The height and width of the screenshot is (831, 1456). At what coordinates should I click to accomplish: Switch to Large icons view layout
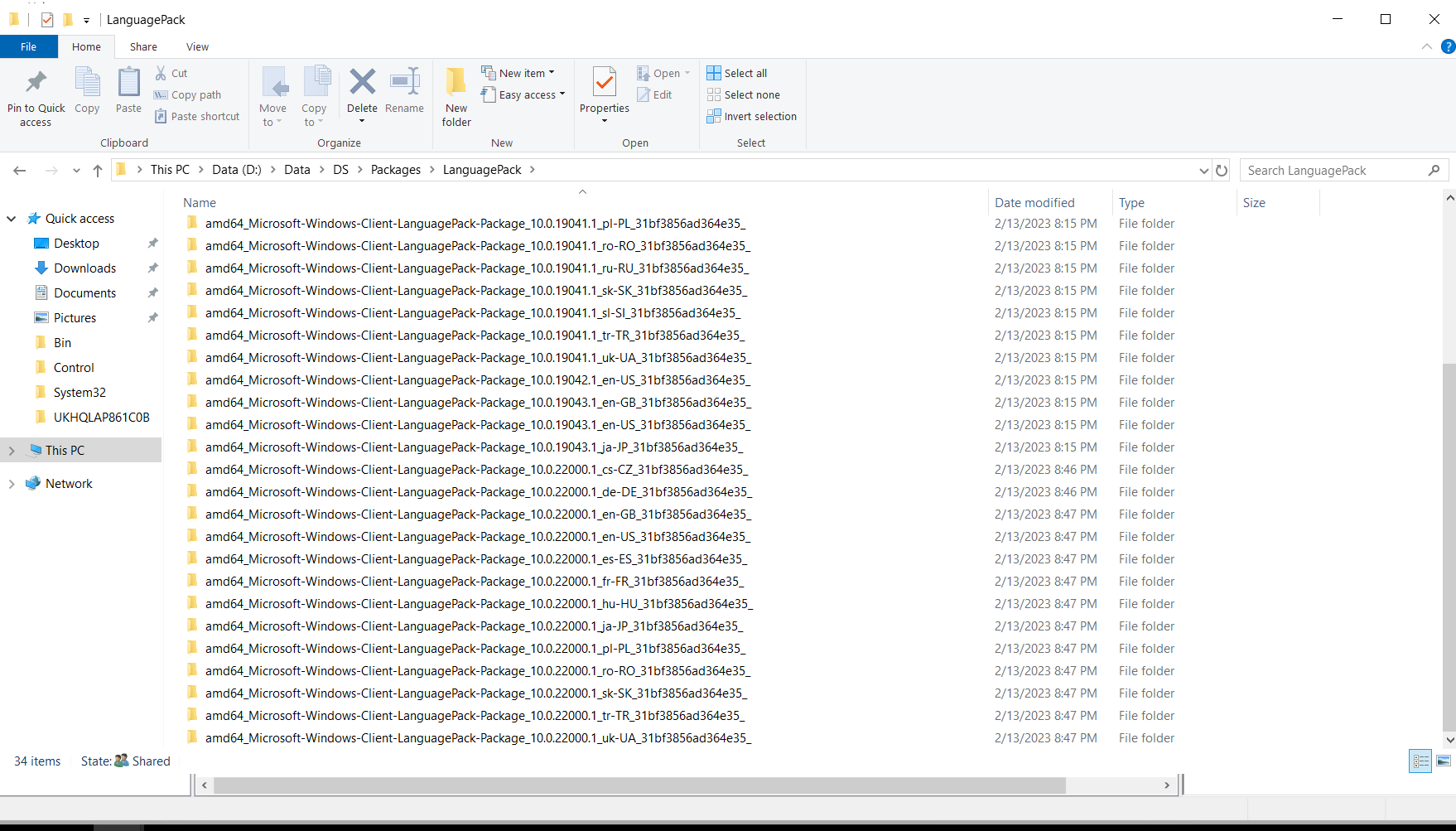point(1444,761)
